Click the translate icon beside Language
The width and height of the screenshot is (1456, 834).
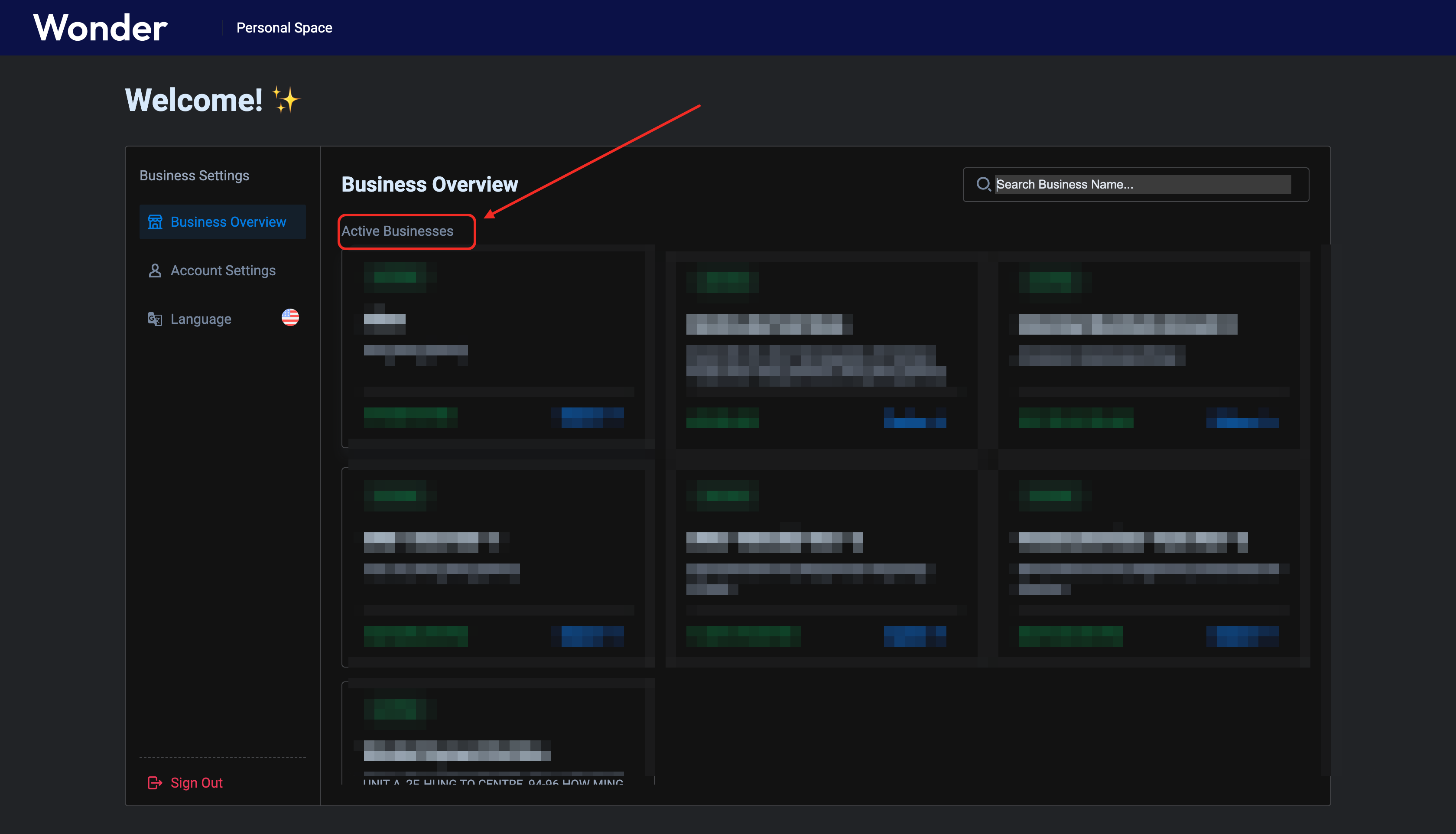tap(155, 319)
